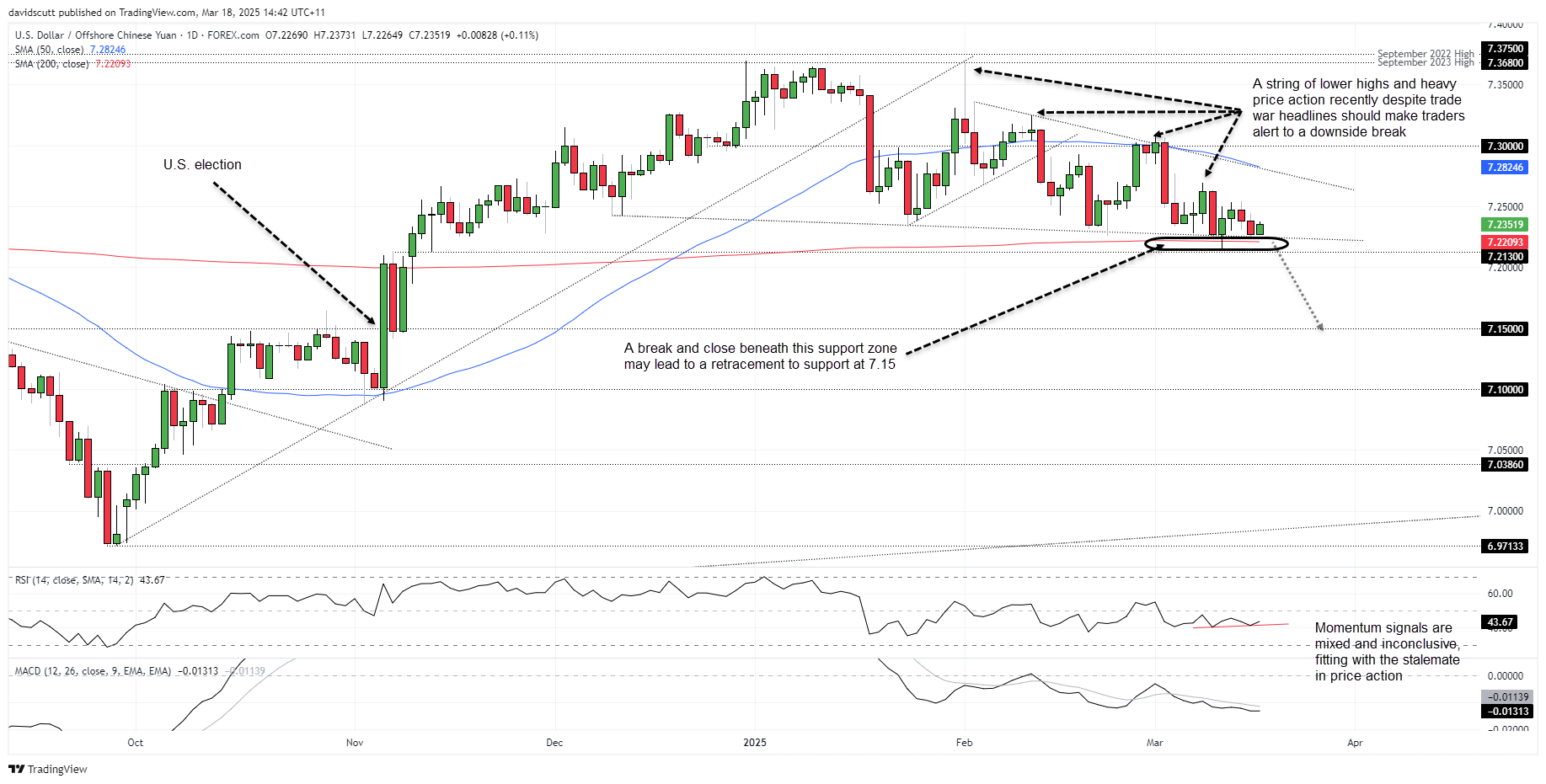Click the MACD value label -0.01313 on axis

(1507, 712)
